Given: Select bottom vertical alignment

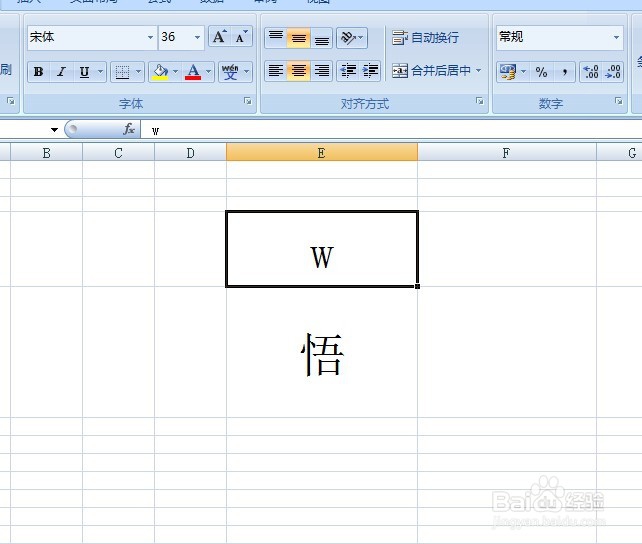Looking at the screenshot, I should click(x=321, y=38).
